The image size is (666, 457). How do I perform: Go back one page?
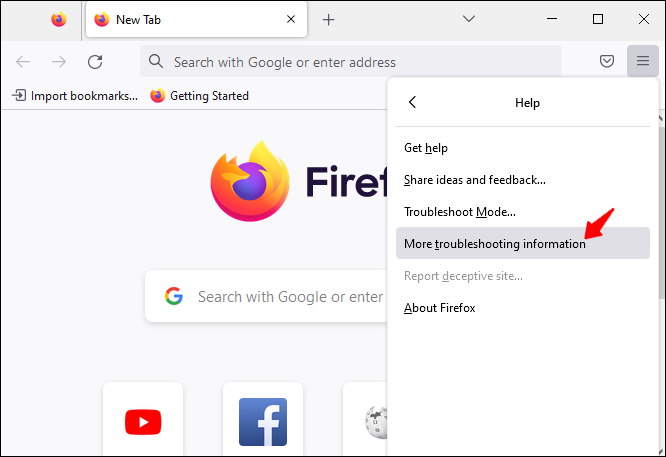(x=23, y=62)
